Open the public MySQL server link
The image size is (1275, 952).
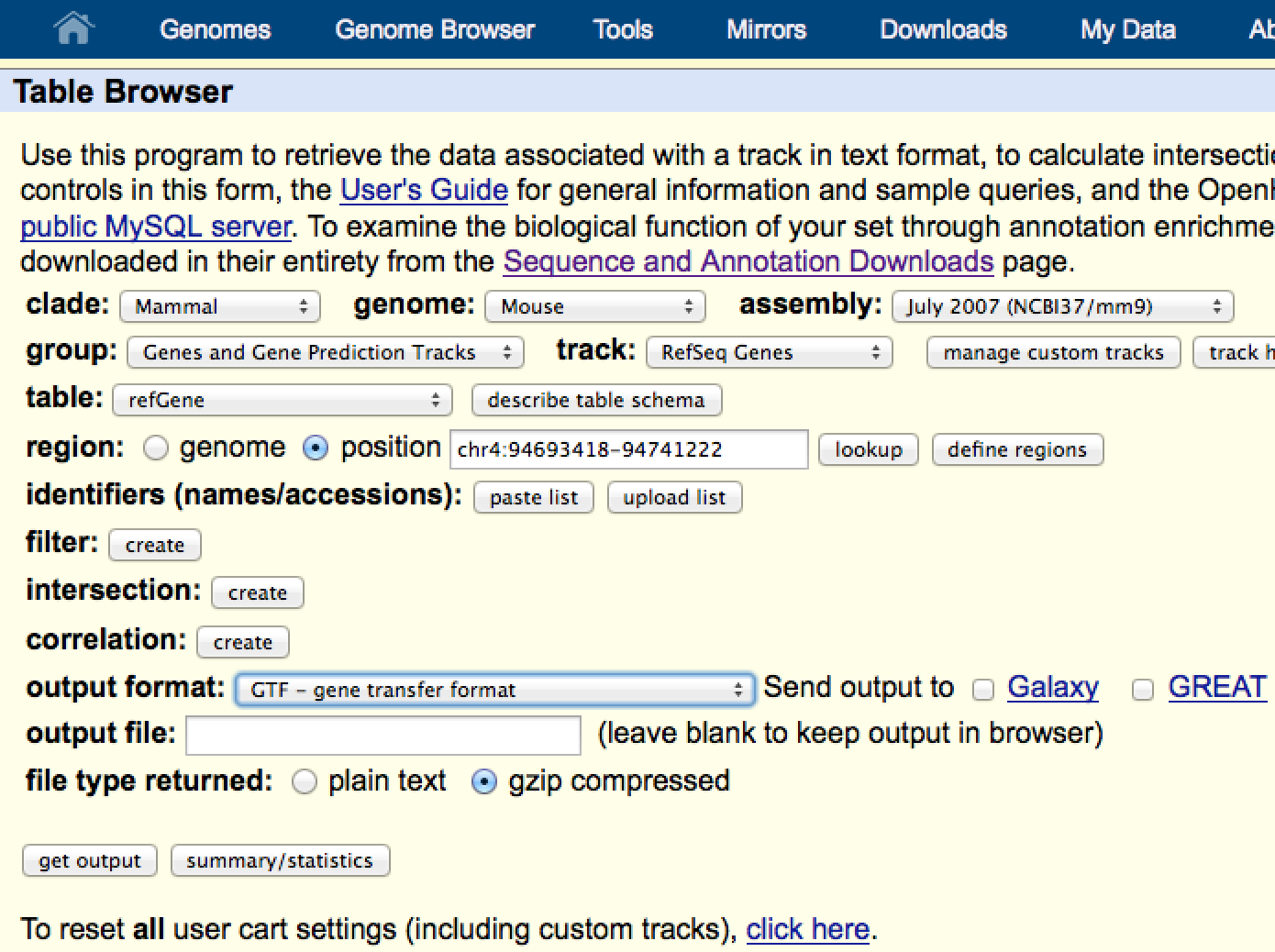(x=156, y=226)
